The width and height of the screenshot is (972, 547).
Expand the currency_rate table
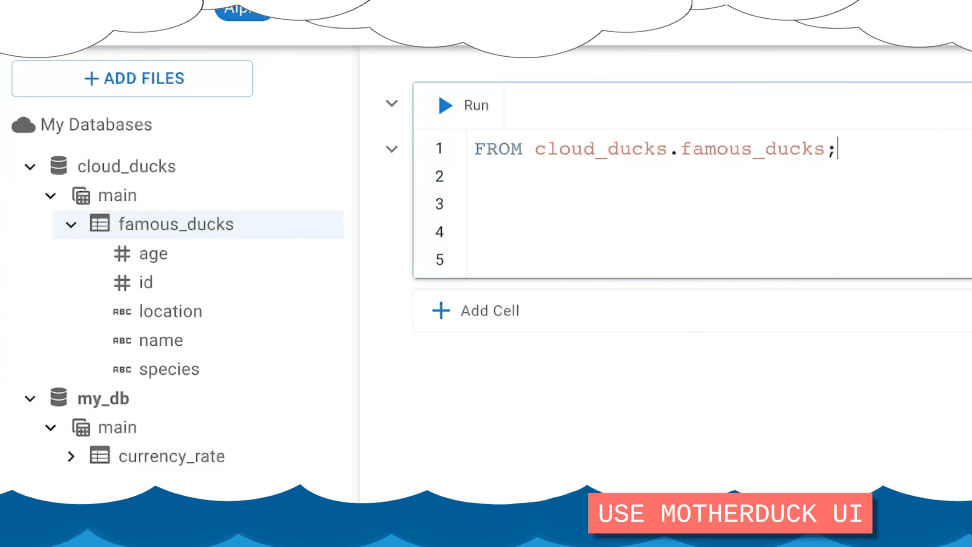tap(71, 456)
